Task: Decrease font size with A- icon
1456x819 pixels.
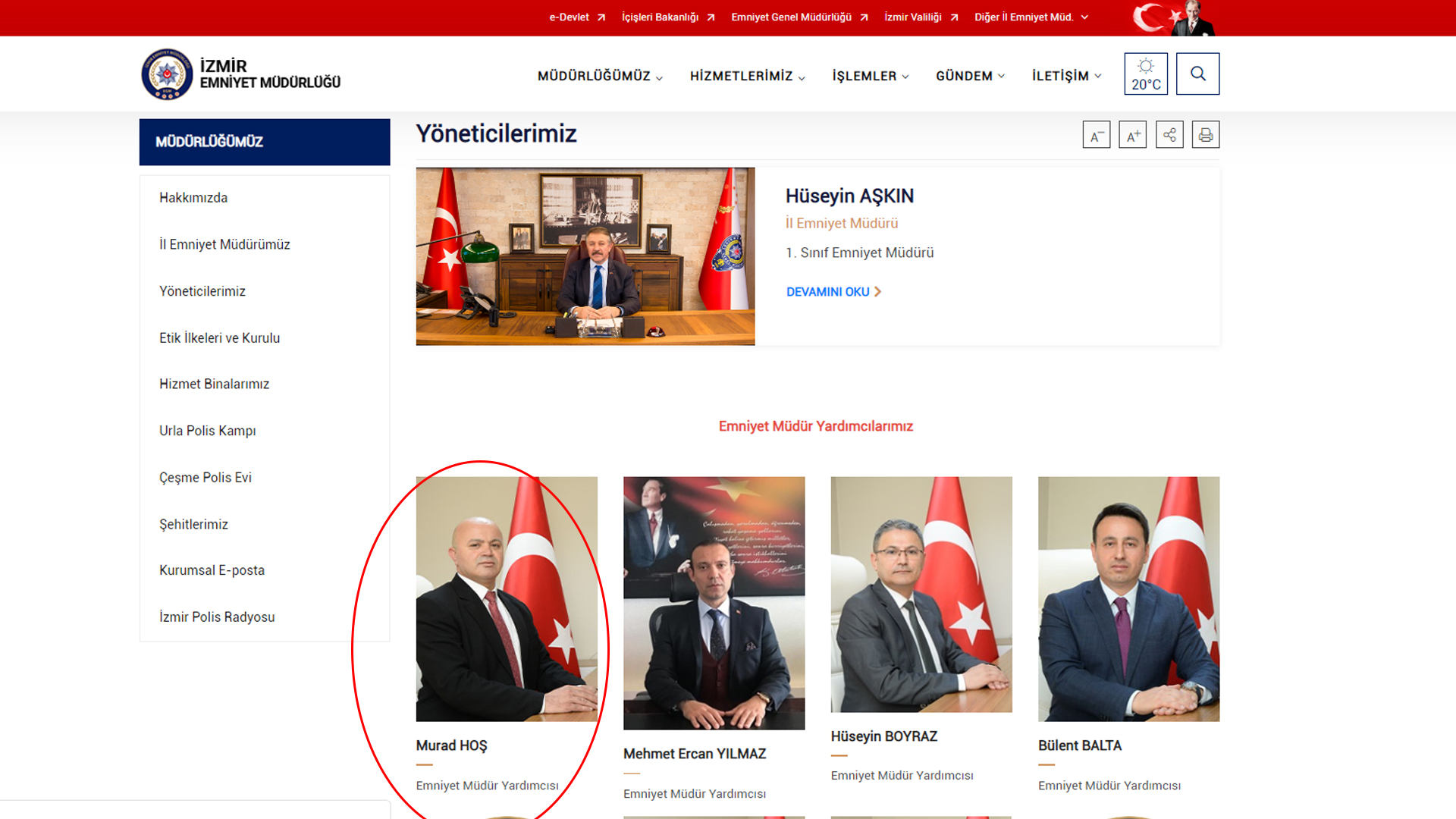Action: click(1096, 135)
